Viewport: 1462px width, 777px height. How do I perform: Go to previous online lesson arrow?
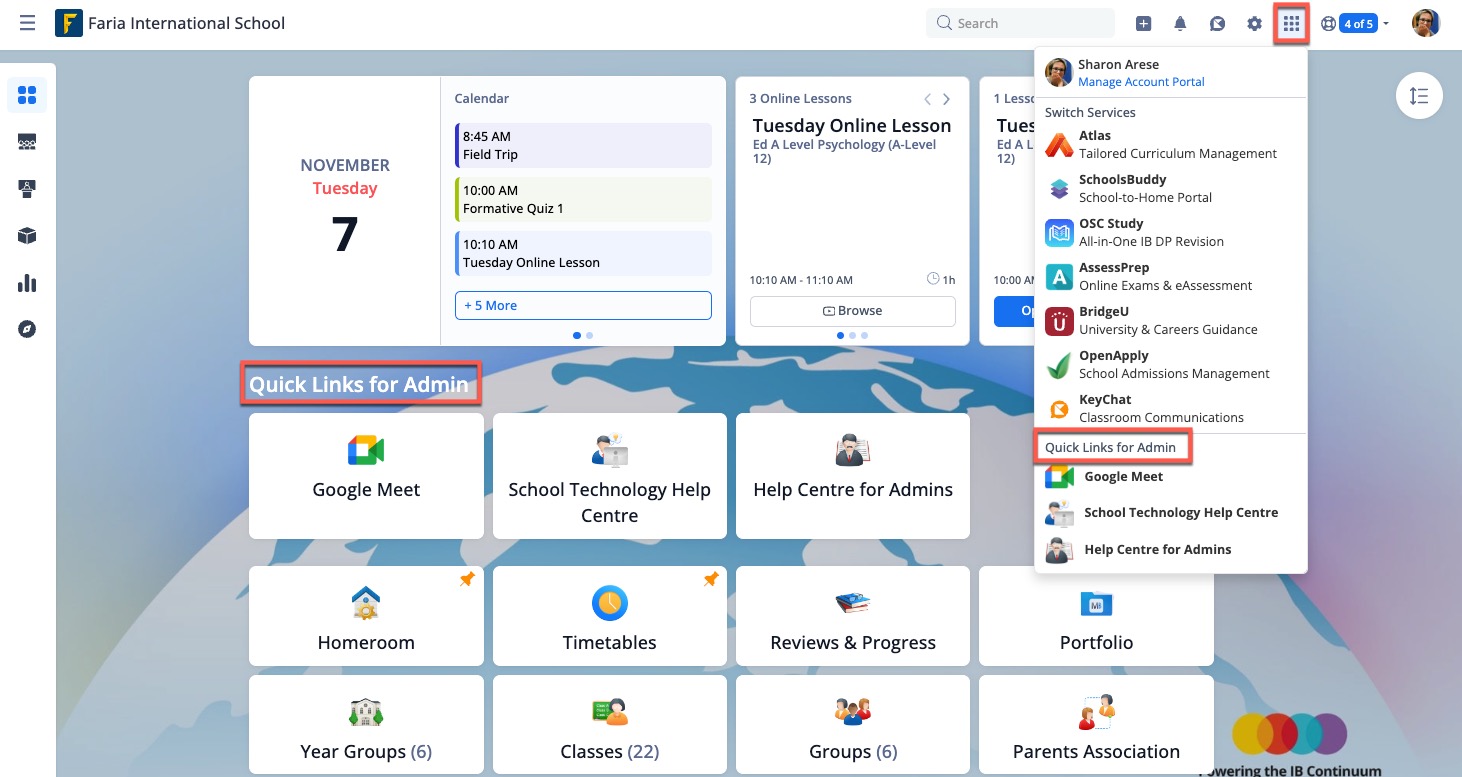928,99
